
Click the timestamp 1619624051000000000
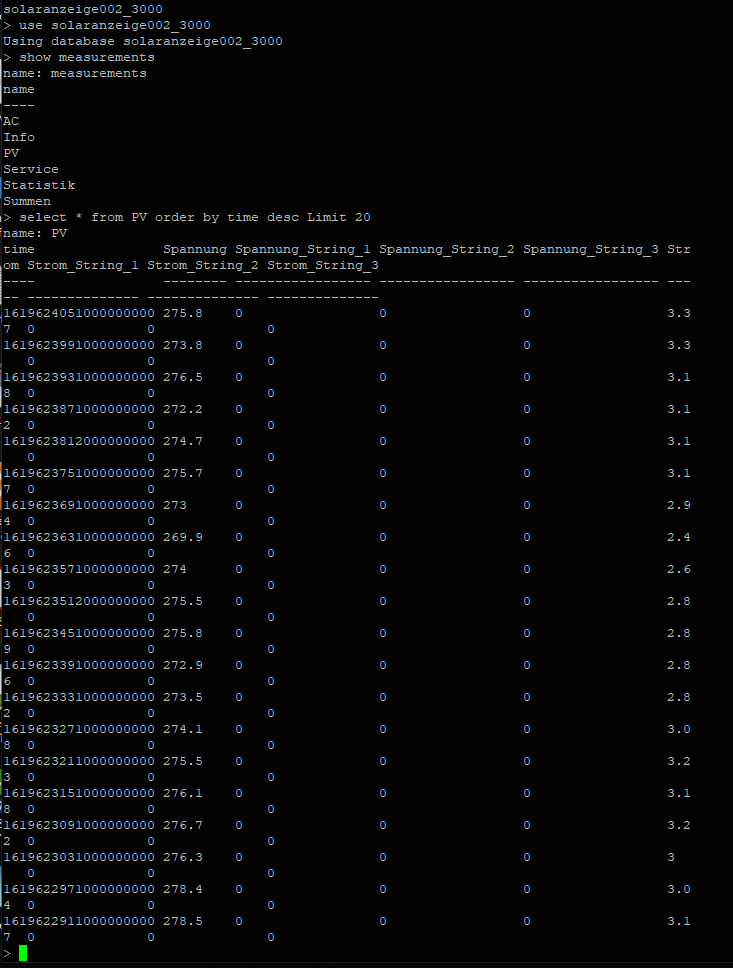coord(79,313)
